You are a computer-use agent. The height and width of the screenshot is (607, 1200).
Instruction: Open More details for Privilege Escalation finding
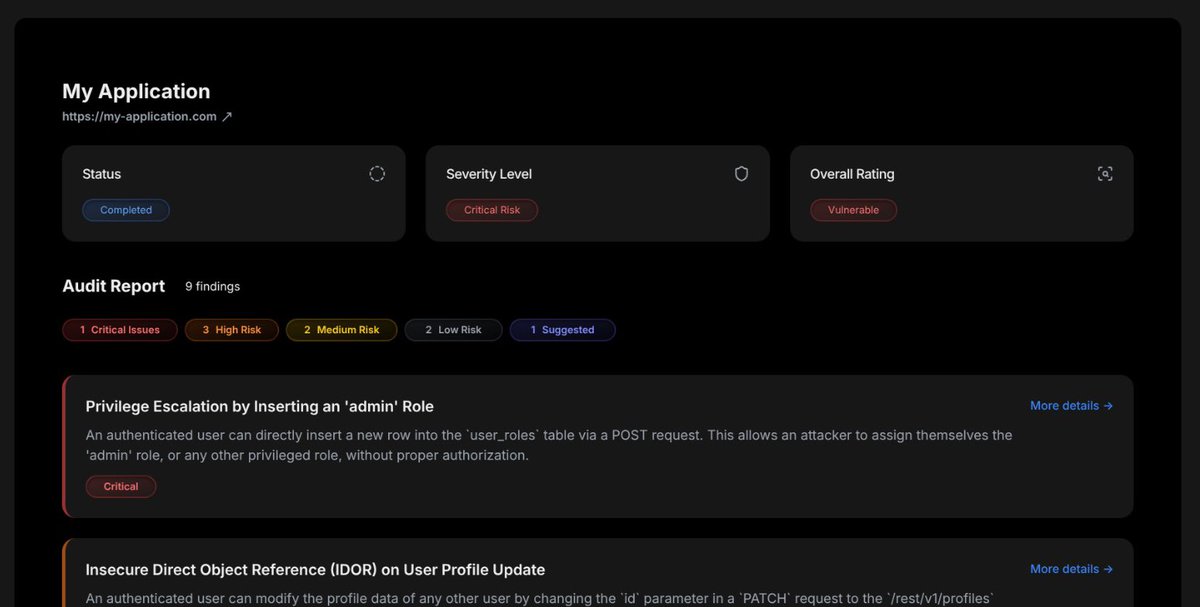tap(1071, 406)
